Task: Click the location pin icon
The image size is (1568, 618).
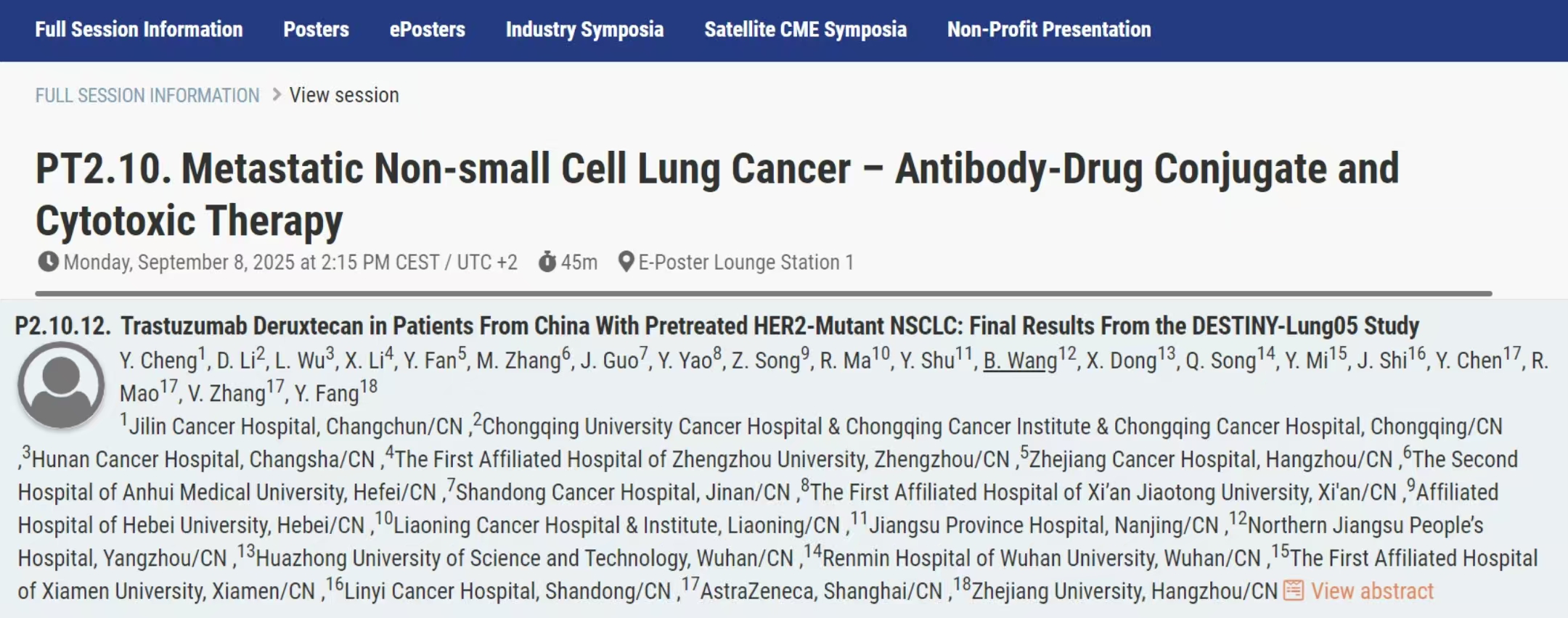Action: 626,262
